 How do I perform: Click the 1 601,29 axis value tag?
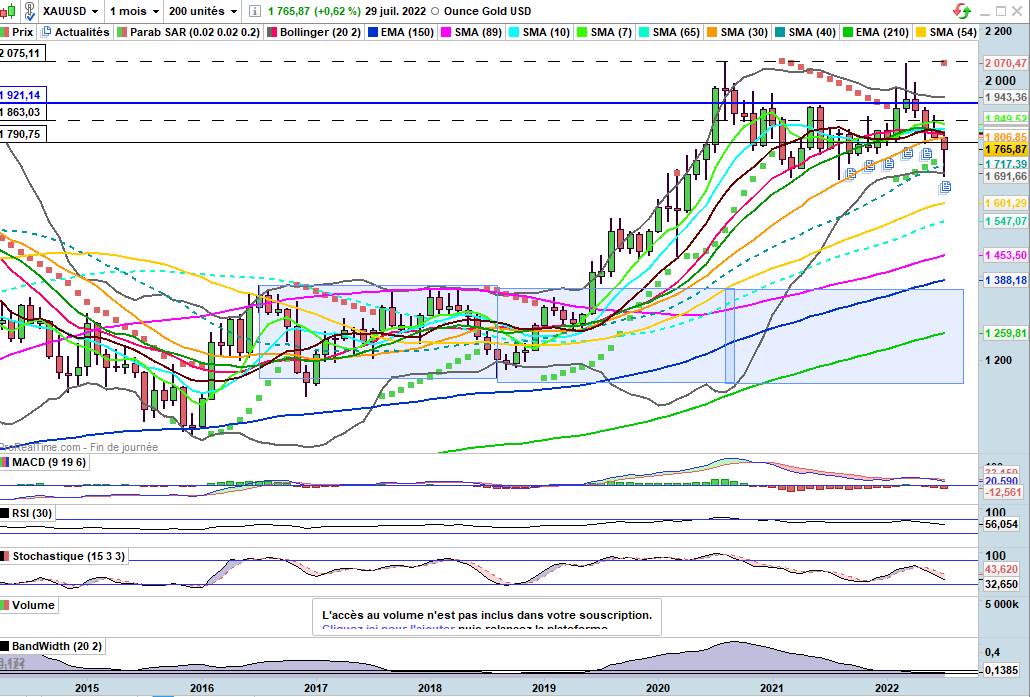point(1005,204)
